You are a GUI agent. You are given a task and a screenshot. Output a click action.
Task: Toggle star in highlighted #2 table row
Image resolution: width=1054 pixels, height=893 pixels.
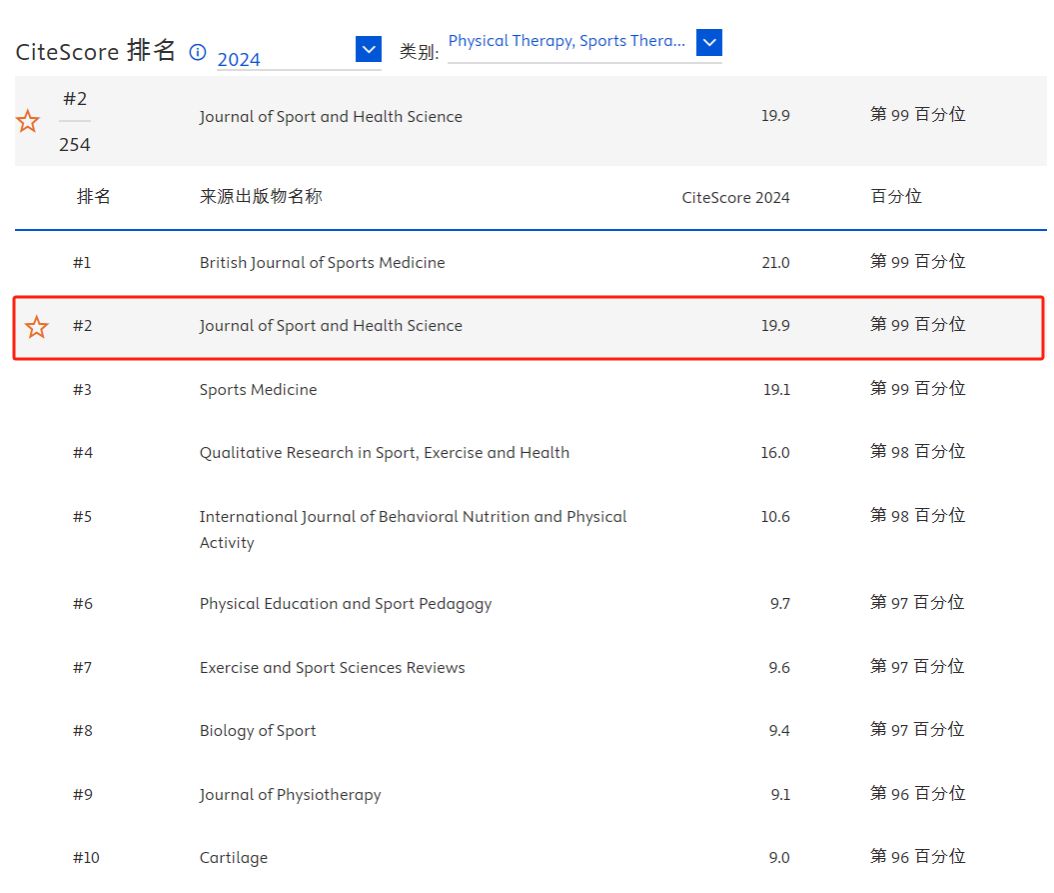tap(37, 327)
